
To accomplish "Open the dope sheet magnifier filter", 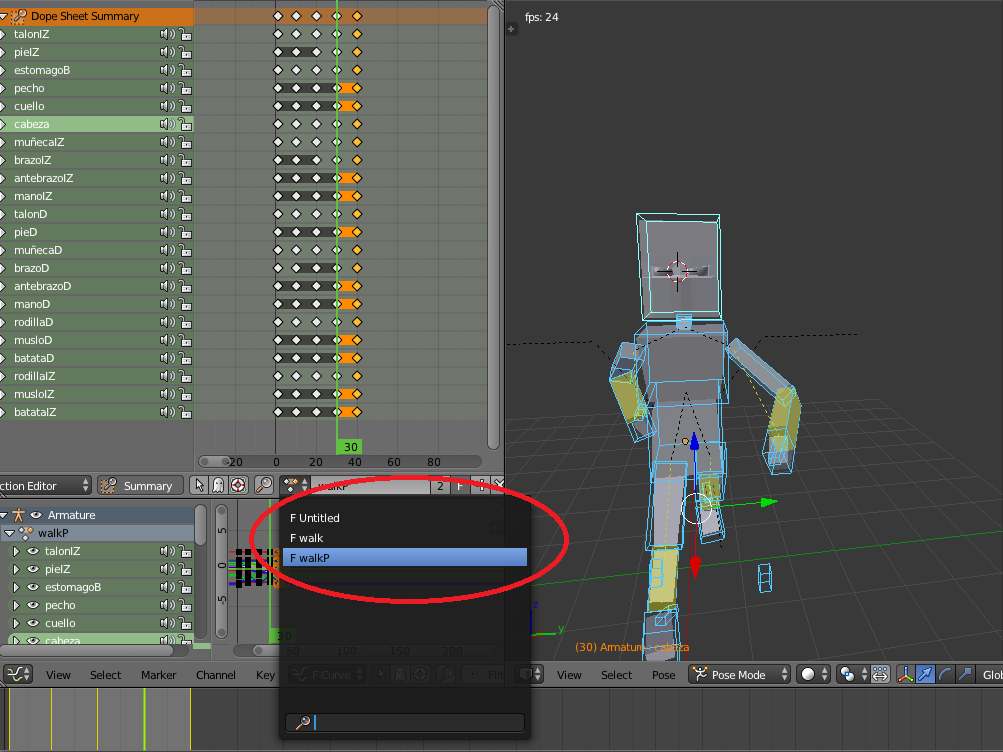I will tap(264, 486).
